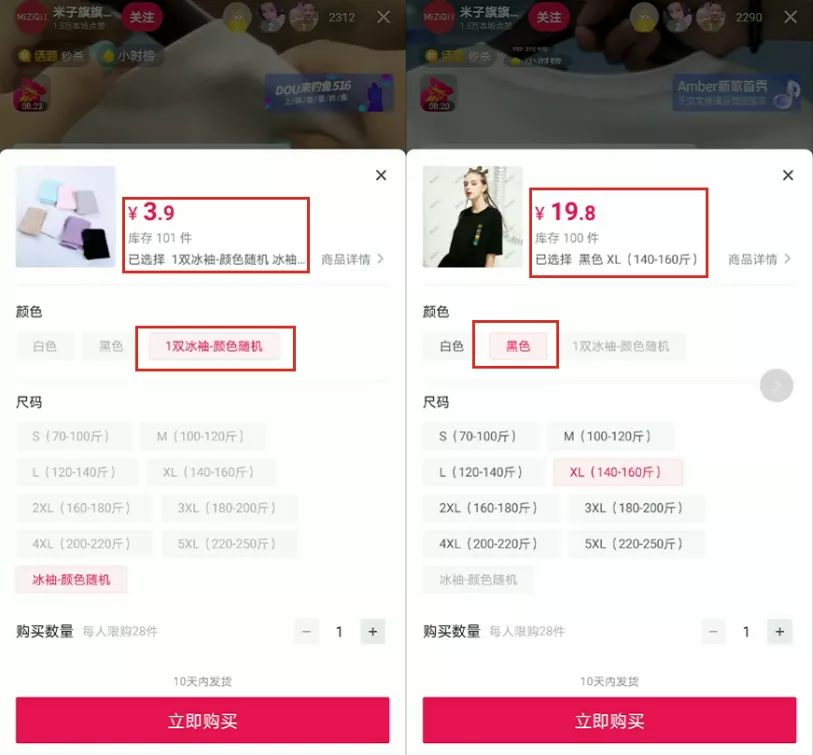The height and width of the screenshot is (755, 813).
Task: Tap the plus quantity button in right panel
Action: coord(779,632)
